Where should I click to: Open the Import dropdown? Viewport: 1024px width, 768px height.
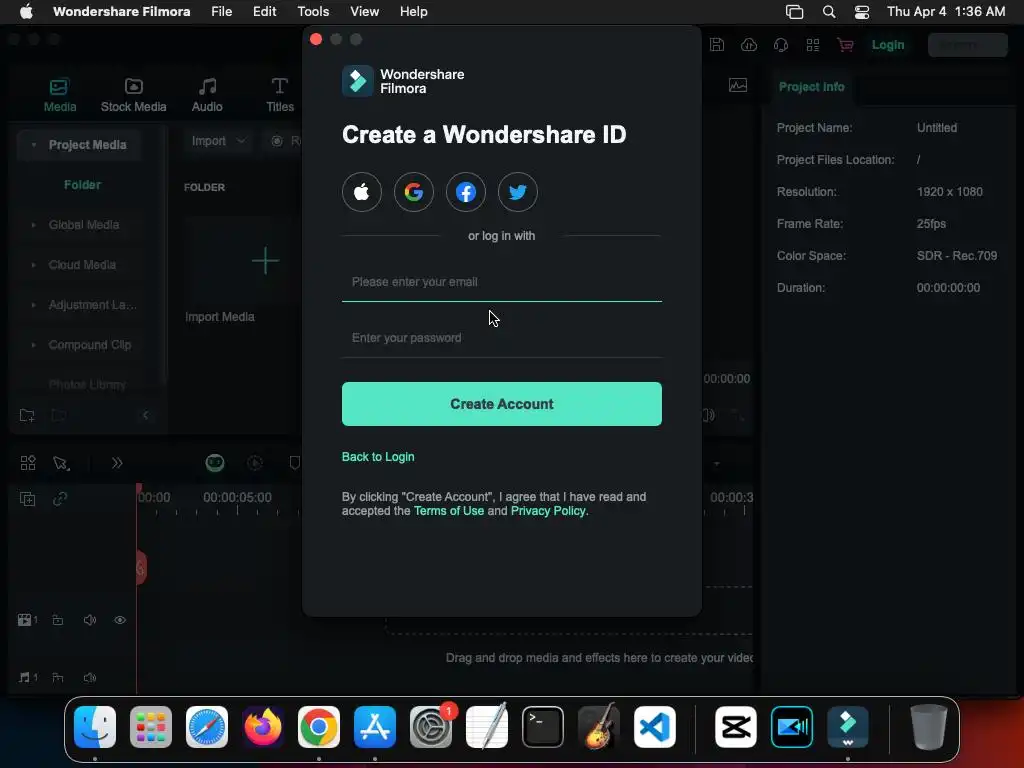point(217,140)
